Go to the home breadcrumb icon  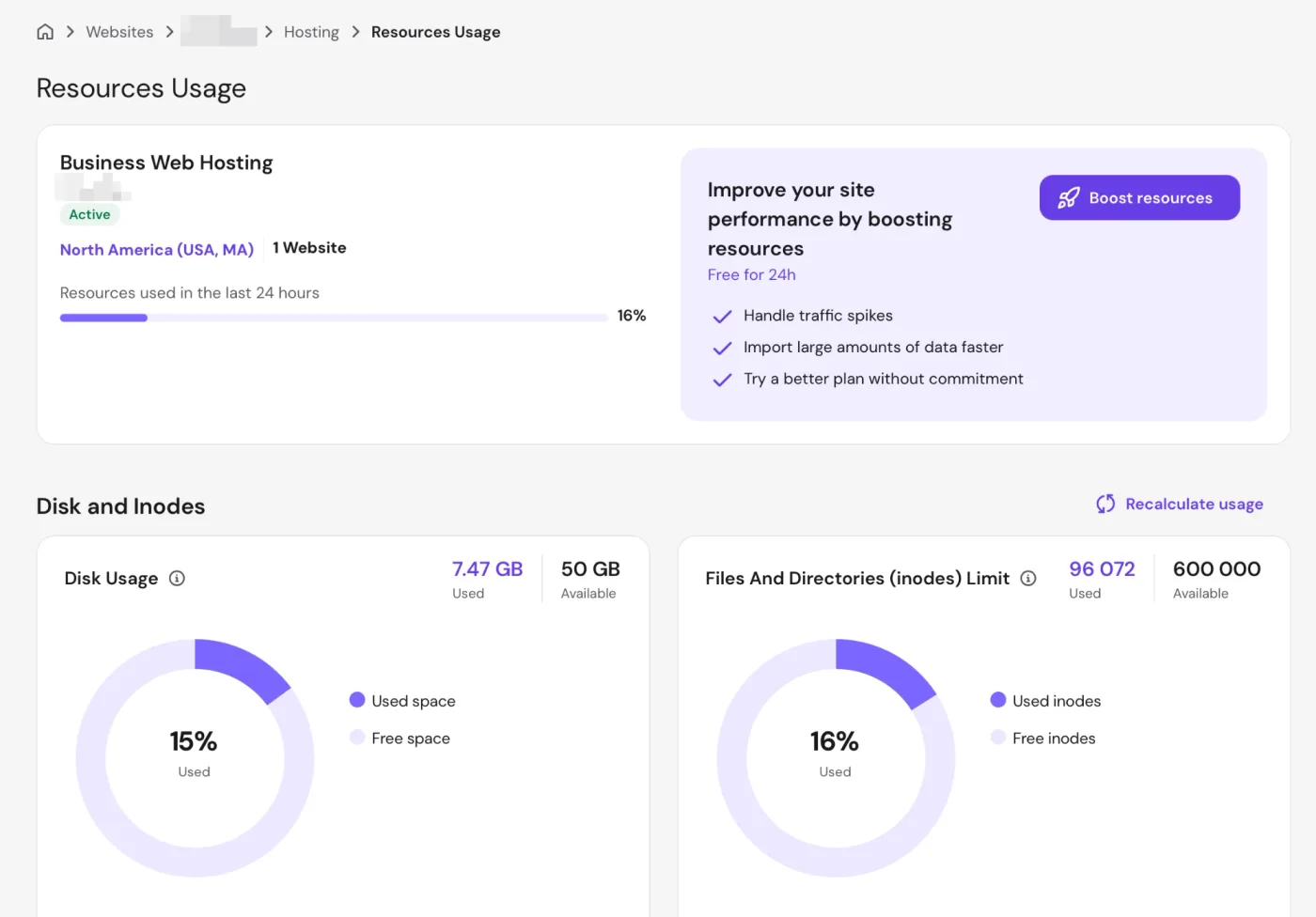(x=45, y=32)
